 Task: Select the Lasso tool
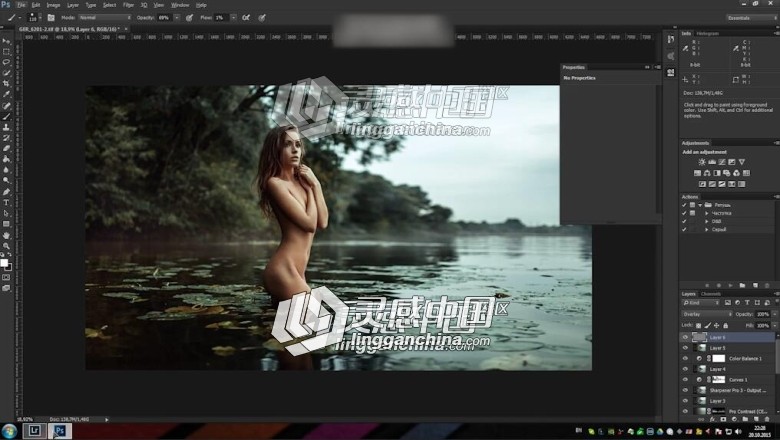6,62
